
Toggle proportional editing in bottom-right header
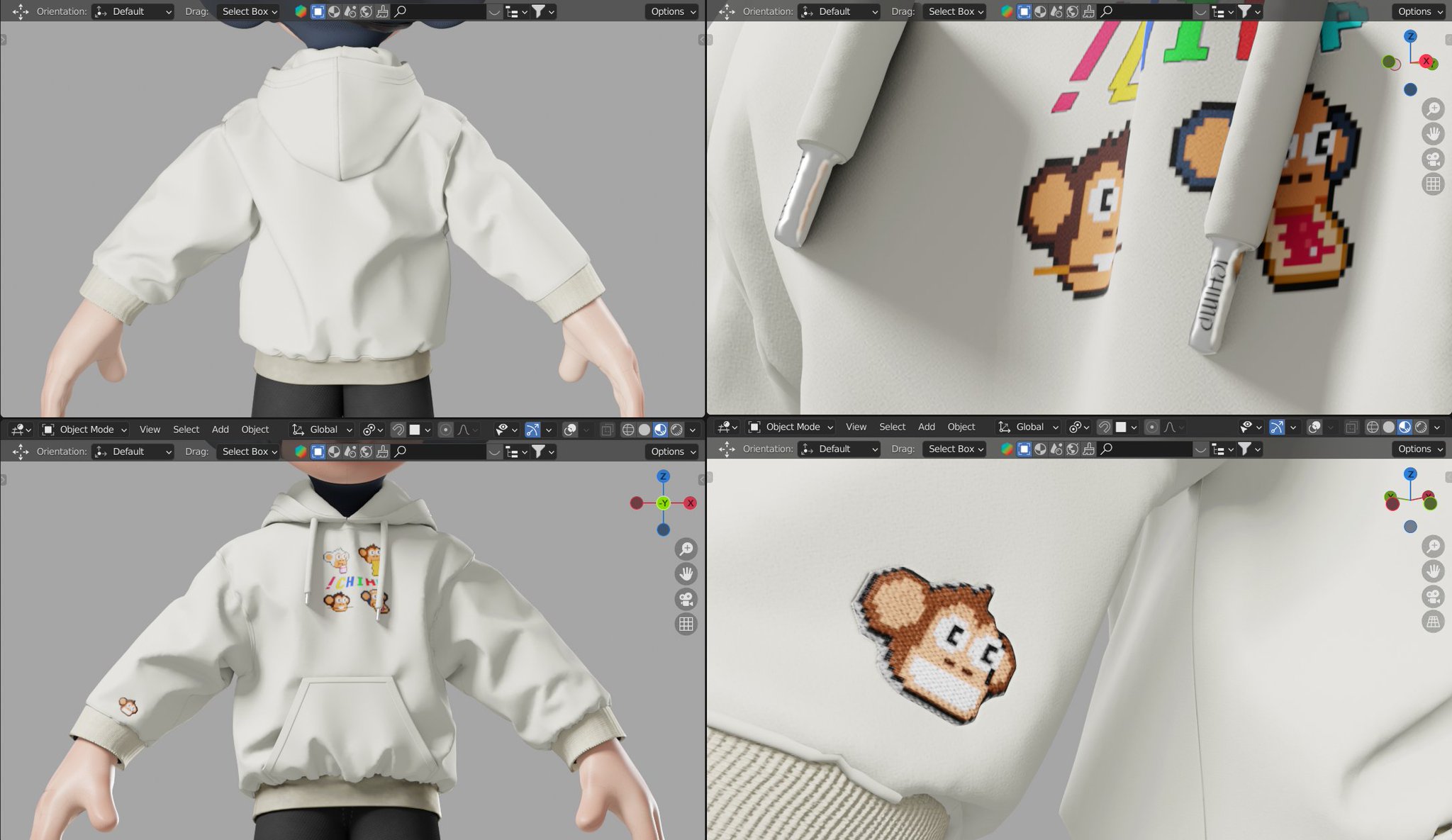point(1151,427)
